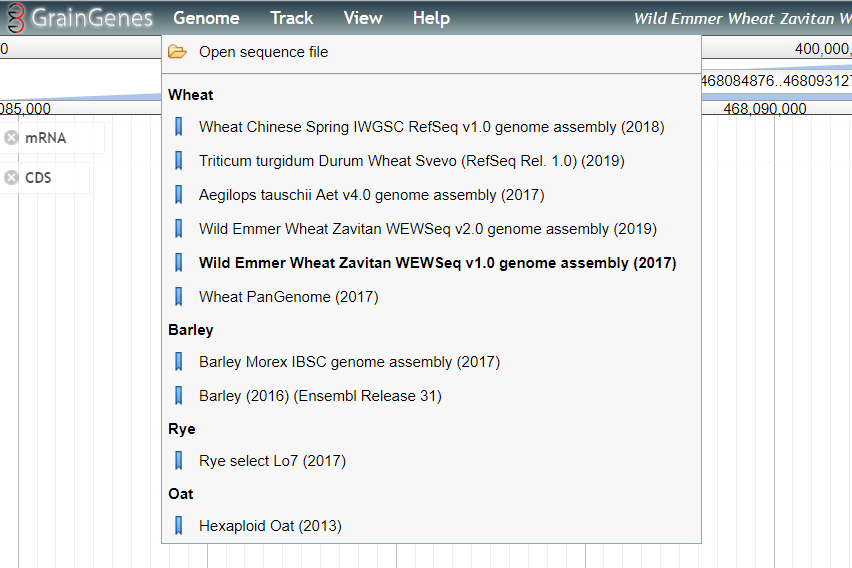Click the GrainGenes logo
Viewport: 852px width, 568px height.
pyautogui.click(x=79, y=18)
